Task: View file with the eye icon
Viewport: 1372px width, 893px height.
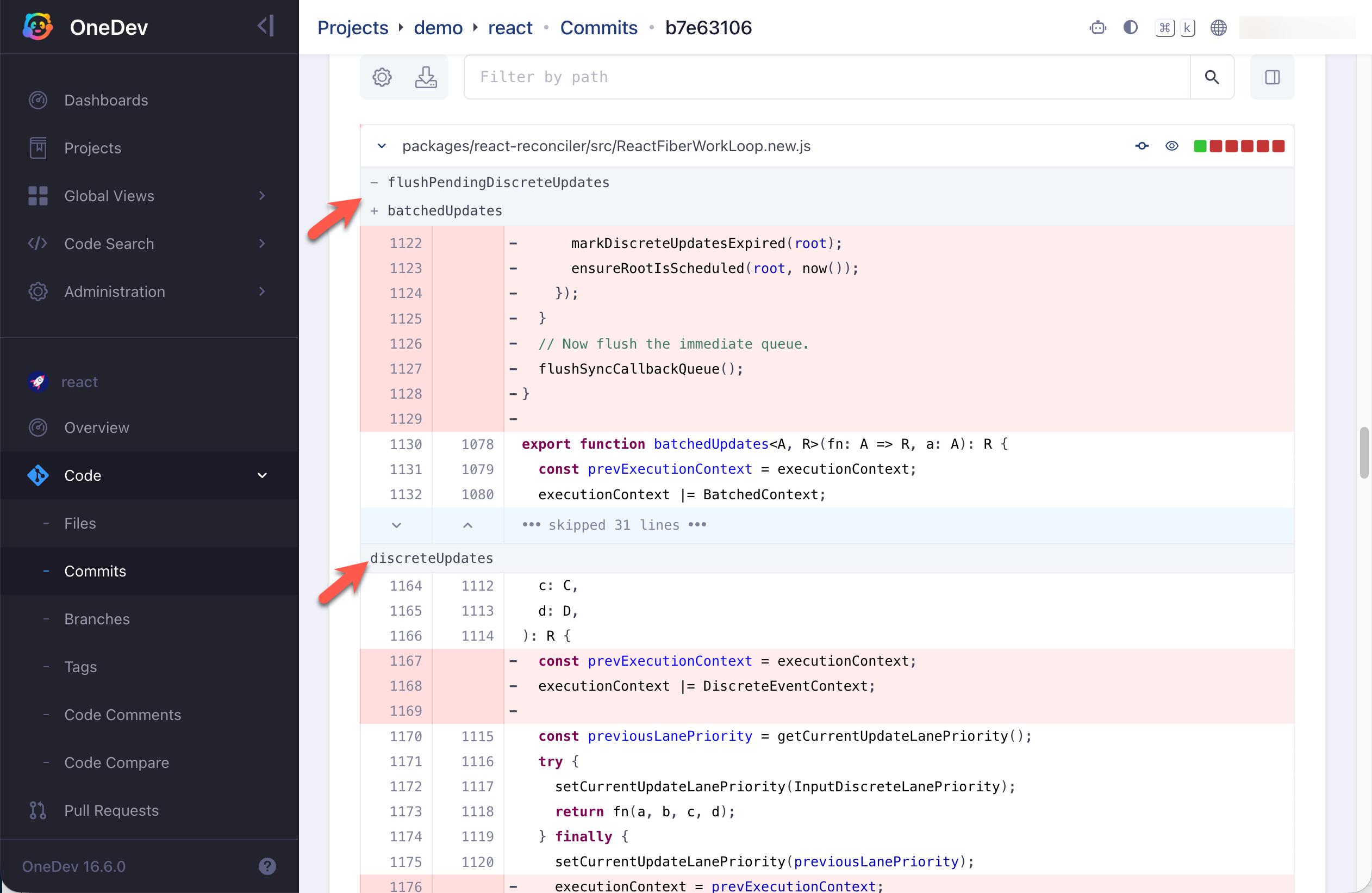Action: [x=1171, y=146]
